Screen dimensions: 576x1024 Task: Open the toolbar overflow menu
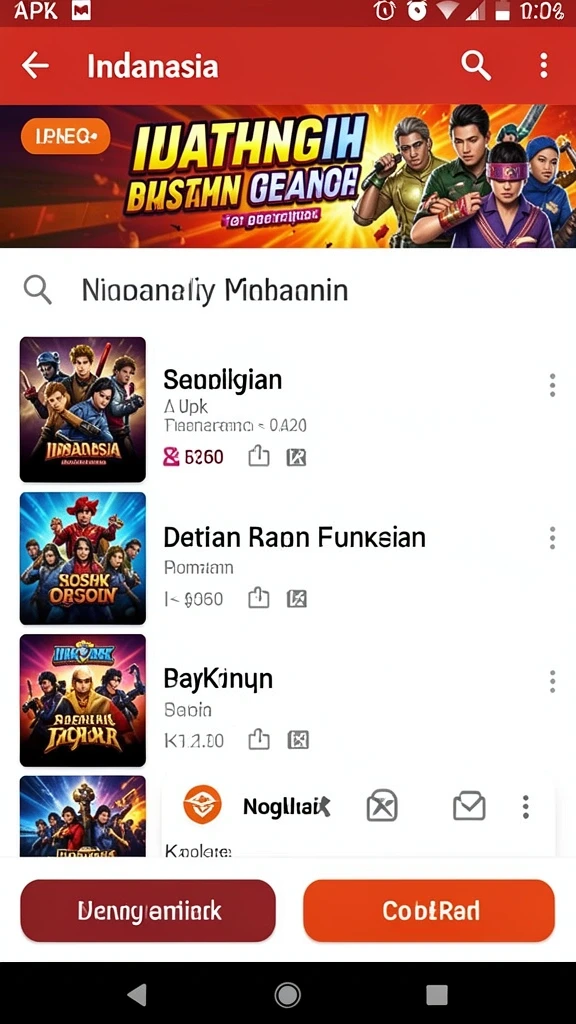[543, 66]
